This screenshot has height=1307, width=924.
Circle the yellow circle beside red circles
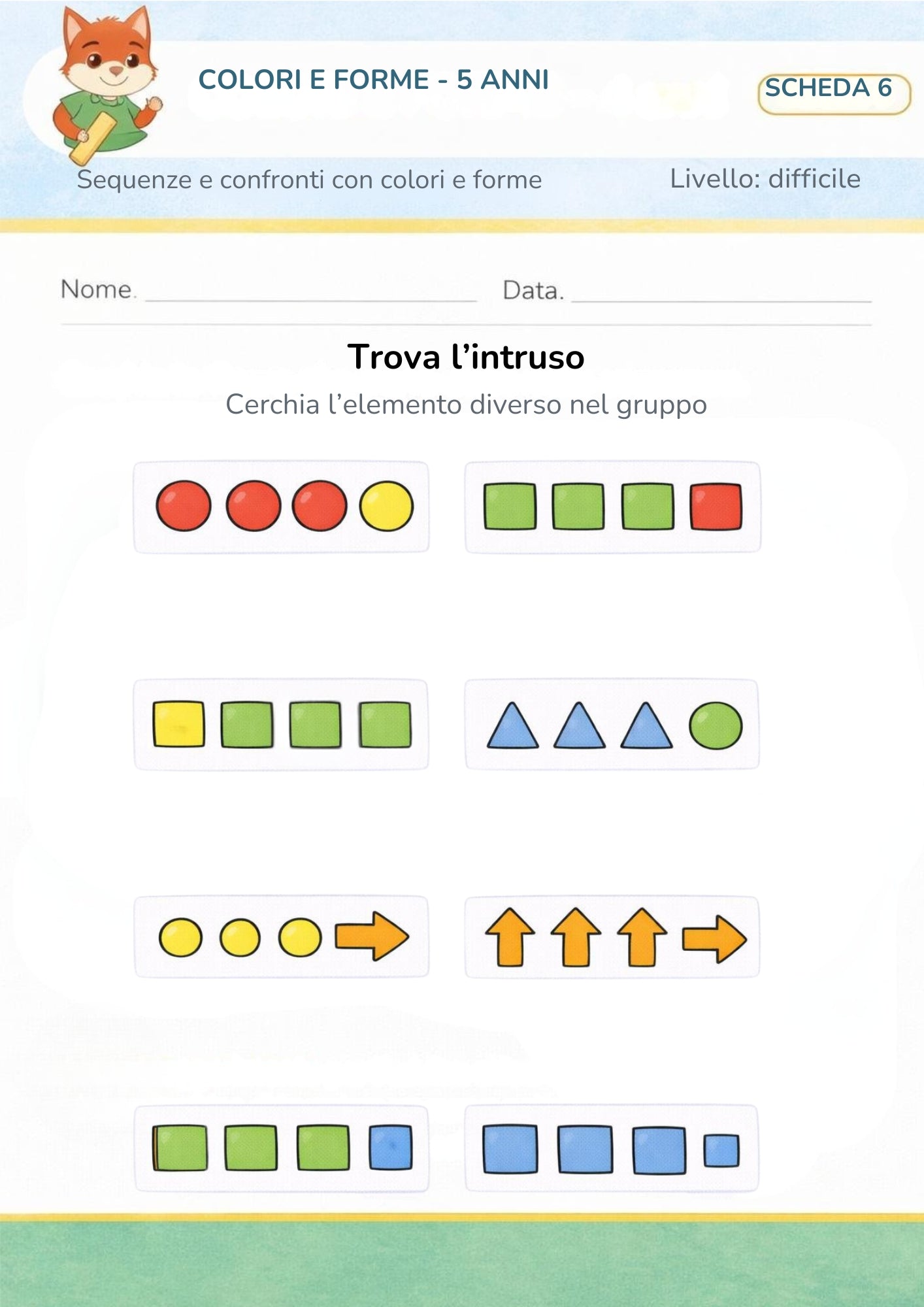(386, 506)
